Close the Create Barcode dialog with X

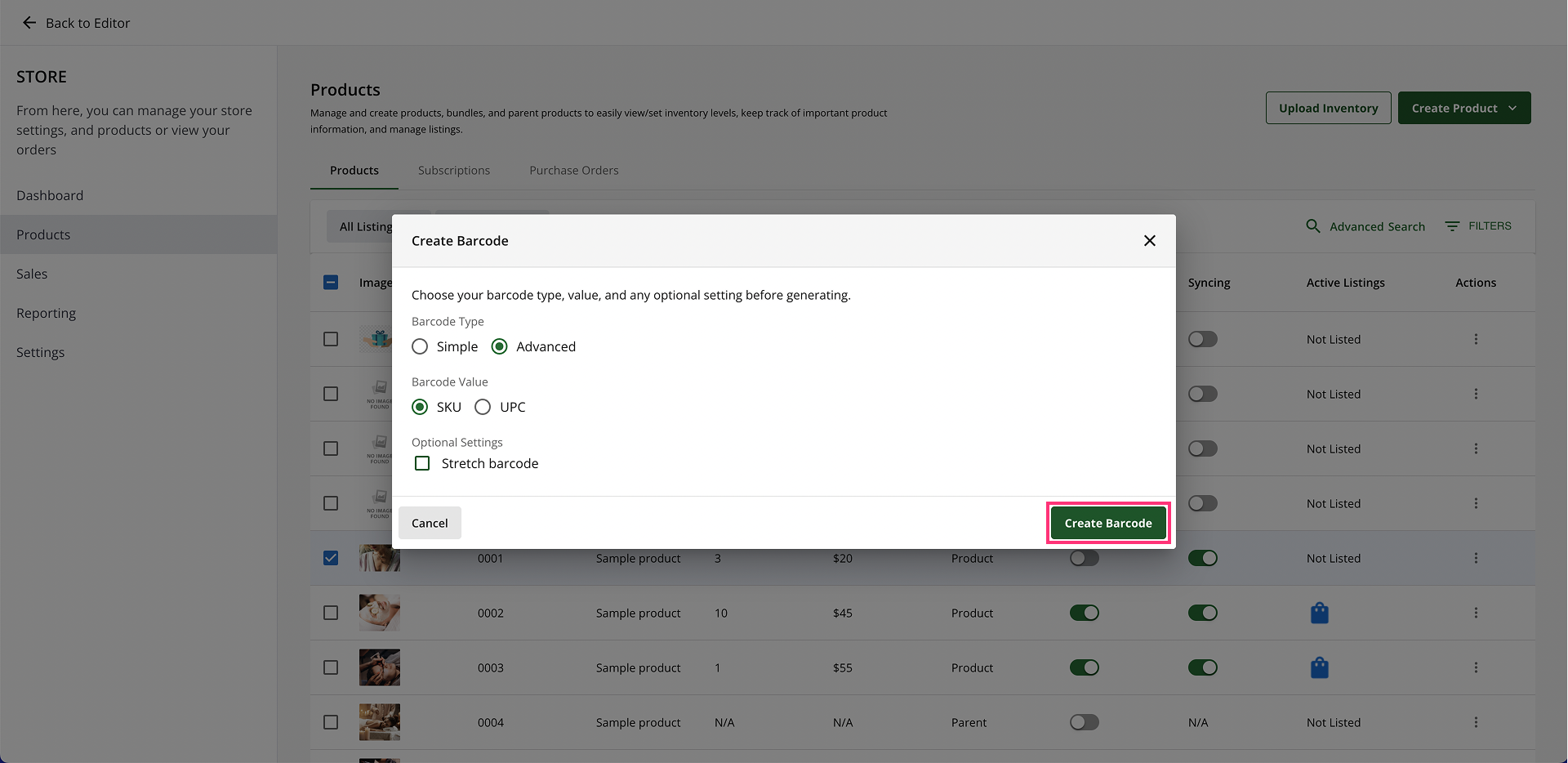coord(1149,240)
